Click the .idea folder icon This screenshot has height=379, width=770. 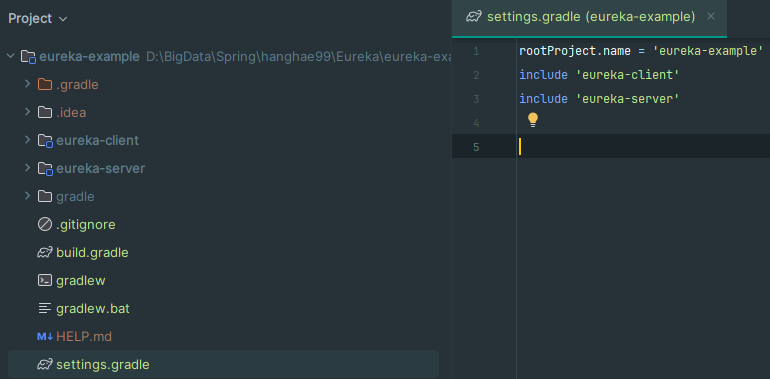45,112
